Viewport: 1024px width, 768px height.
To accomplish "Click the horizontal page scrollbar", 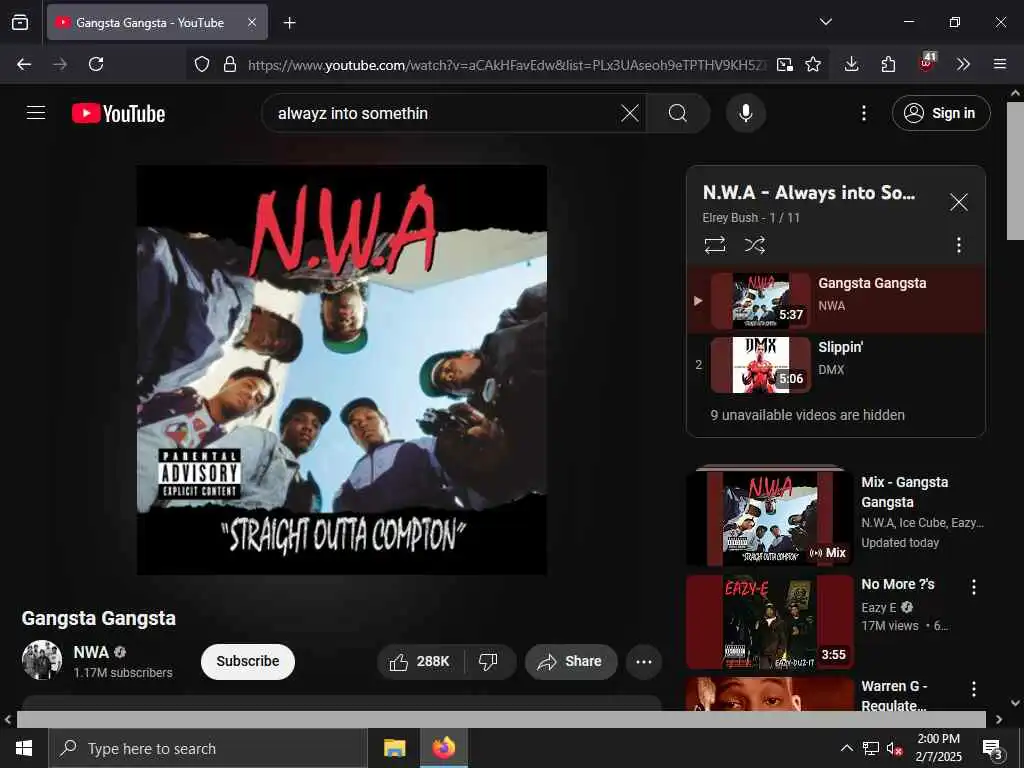I will [501, 719].
